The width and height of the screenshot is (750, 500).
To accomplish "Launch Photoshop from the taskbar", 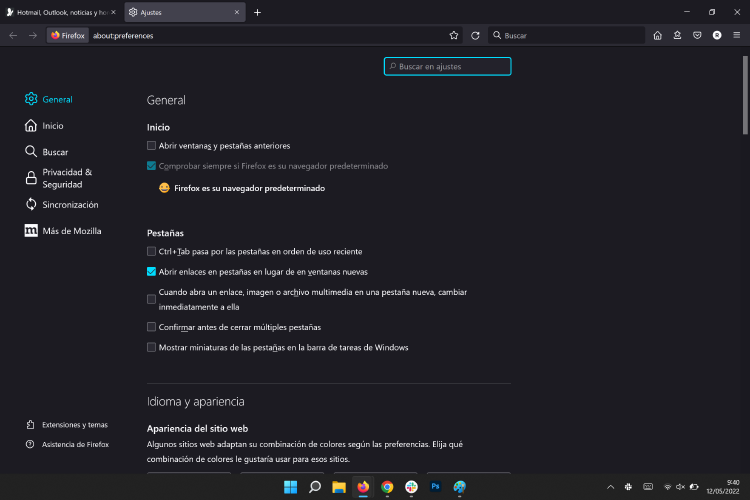I will 435,487.
